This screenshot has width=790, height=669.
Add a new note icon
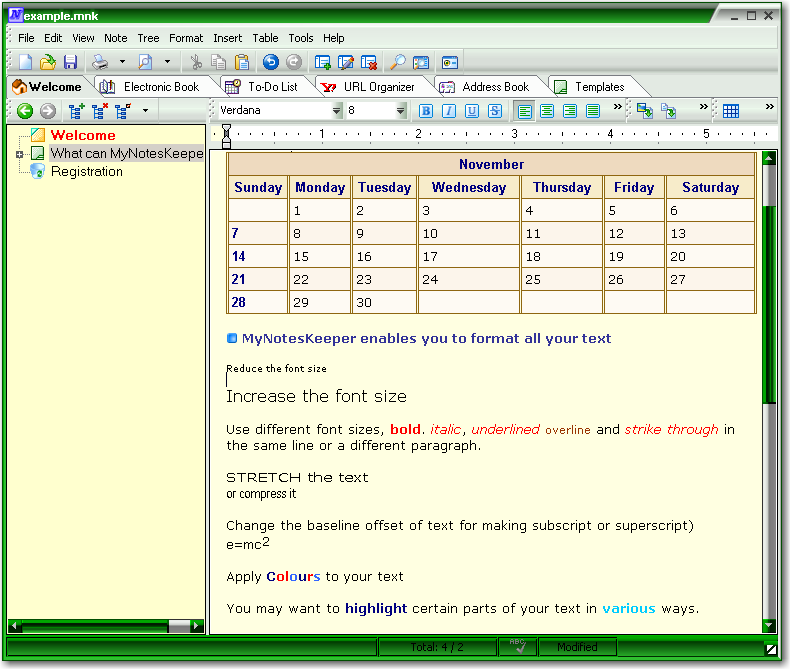click(322, 62)
